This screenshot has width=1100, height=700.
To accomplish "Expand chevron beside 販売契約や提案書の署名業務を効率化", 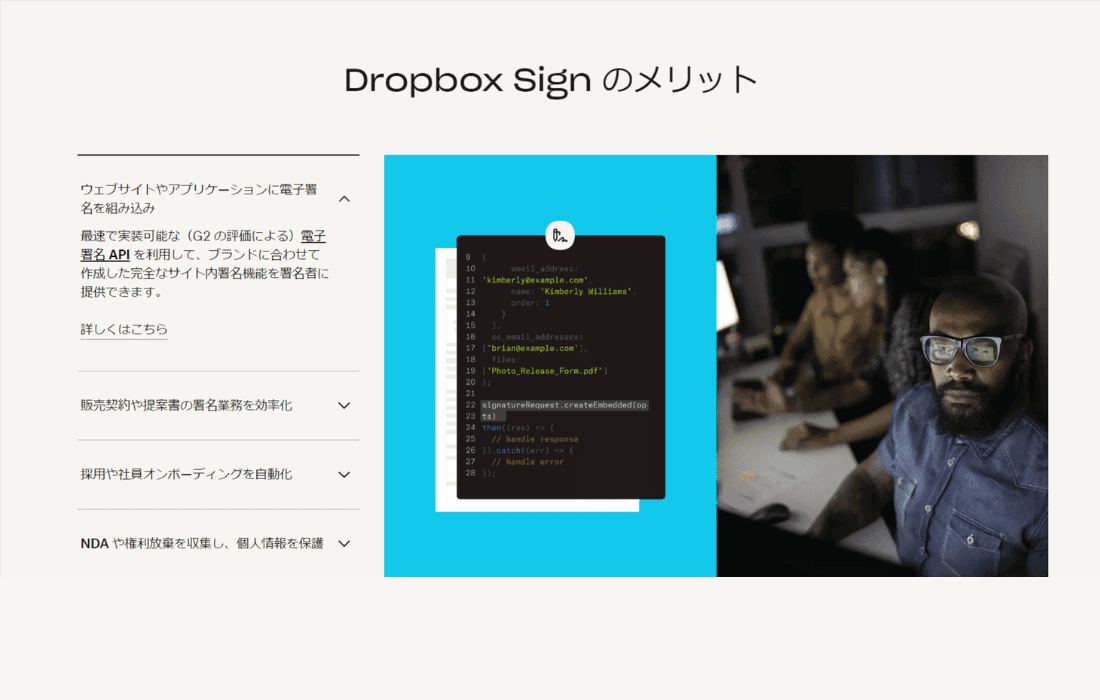I will point(344,405).
